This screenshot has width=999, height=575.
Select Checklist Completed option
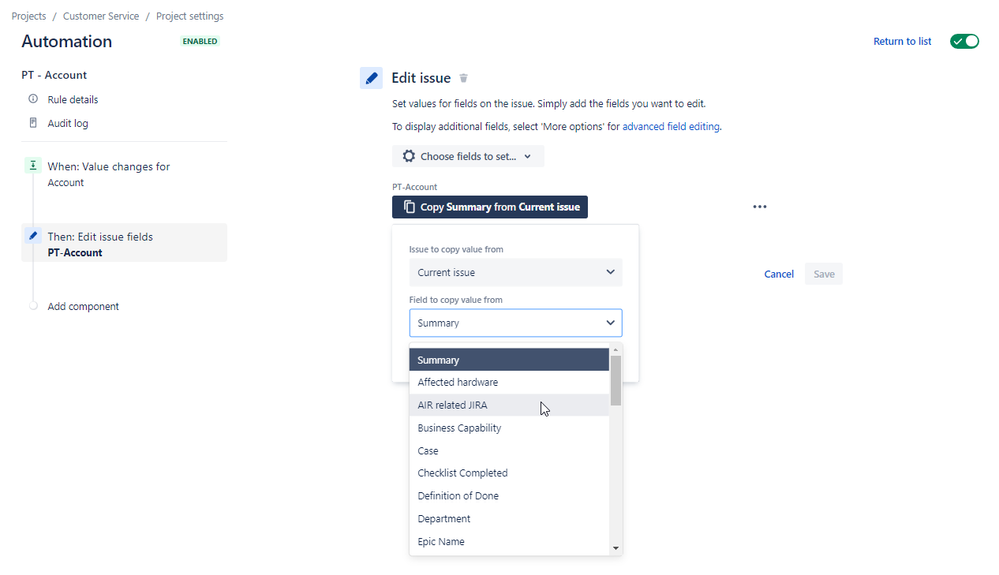coord(509,473)
